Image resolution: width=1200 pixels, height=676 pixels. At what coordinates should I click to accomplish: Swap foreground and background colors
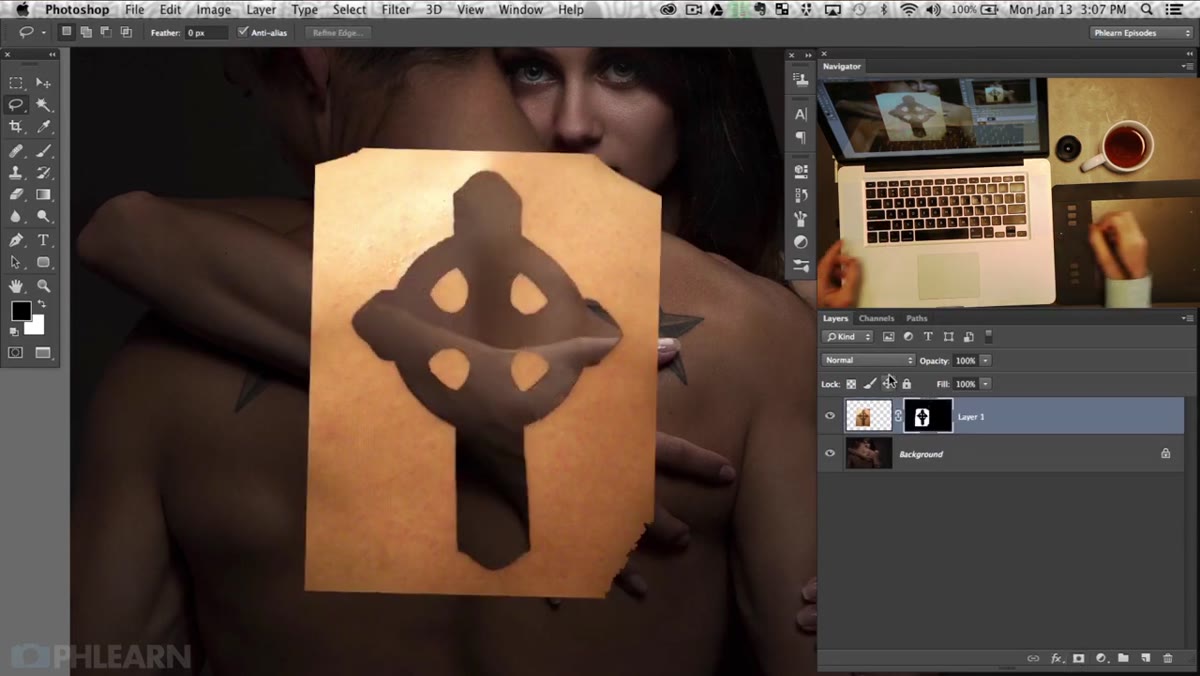(x=42, y=305)
